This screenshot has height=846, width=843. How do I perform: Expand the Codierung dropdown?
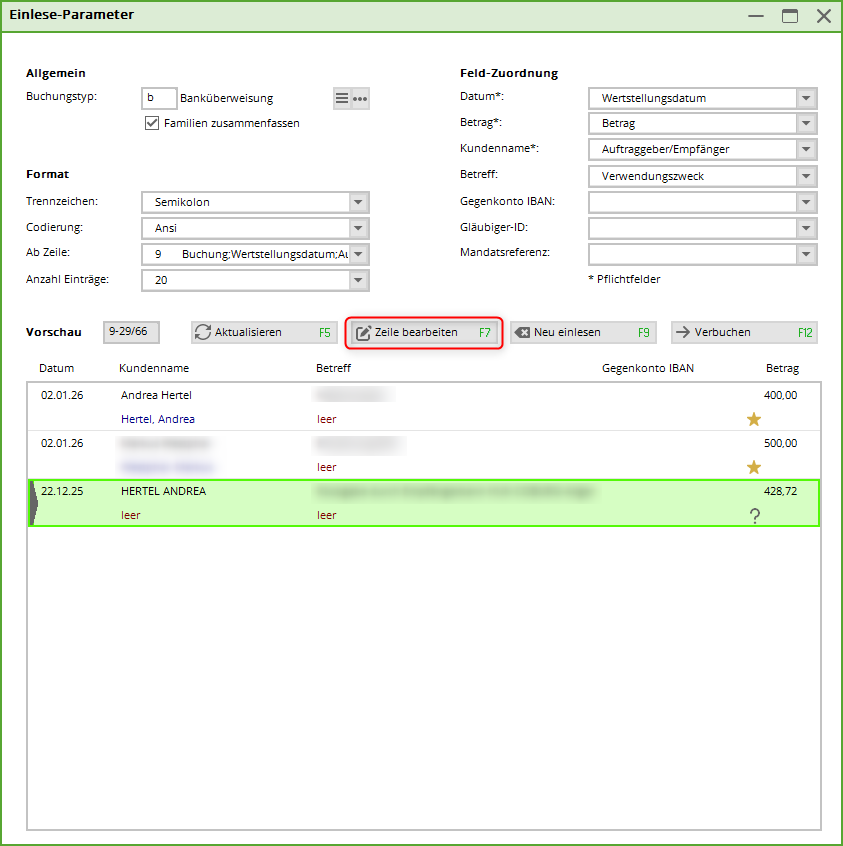coord(359,228)
